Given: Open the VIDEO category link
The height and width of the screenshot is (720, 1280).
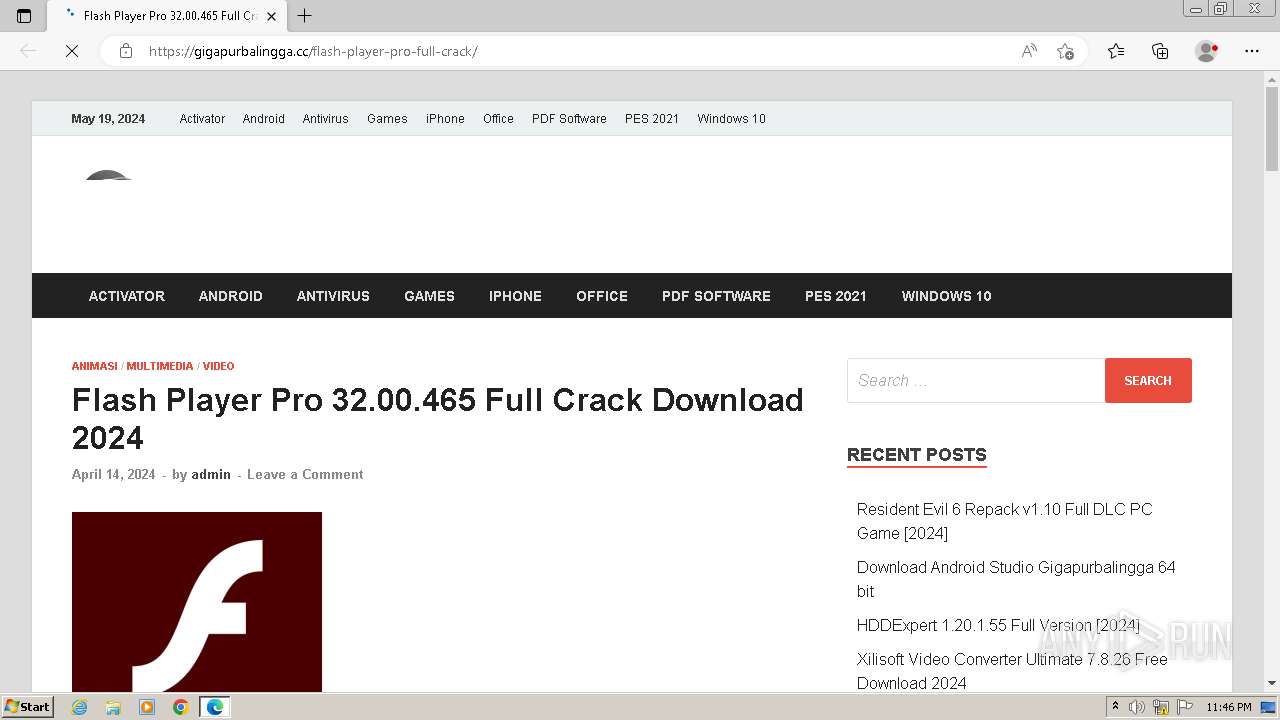Looking at the screenshot, I should click(x=218, y=366).
